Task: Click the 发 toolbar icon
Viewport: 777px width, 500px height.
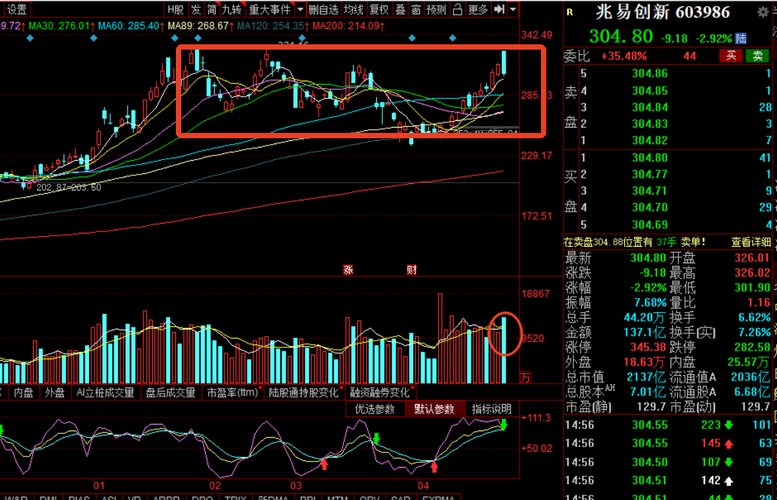Action: tap(196, 9)
